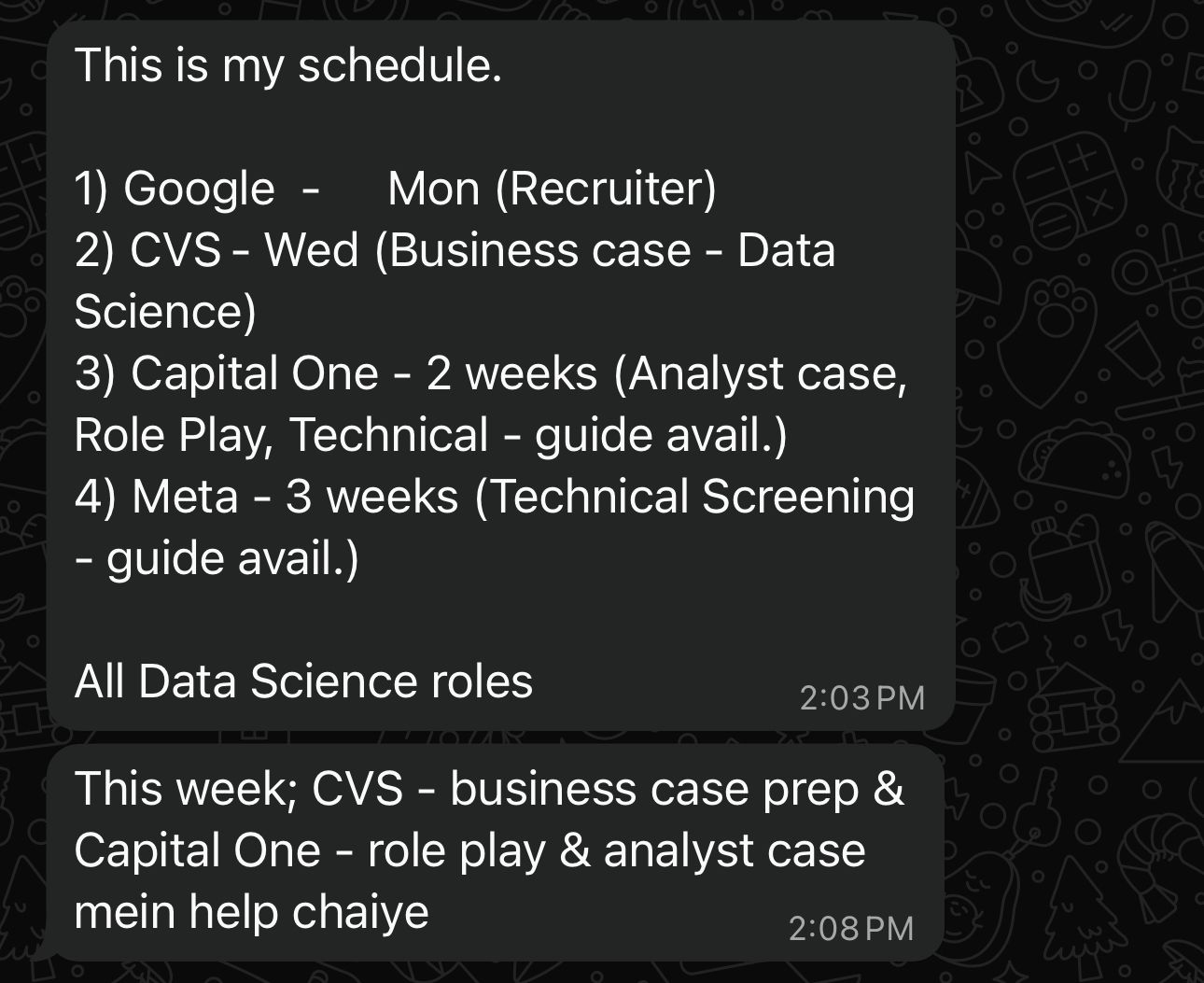1204x983 pixels.
Task: Click "(Business case - Data" text
Action: (605, 251)
